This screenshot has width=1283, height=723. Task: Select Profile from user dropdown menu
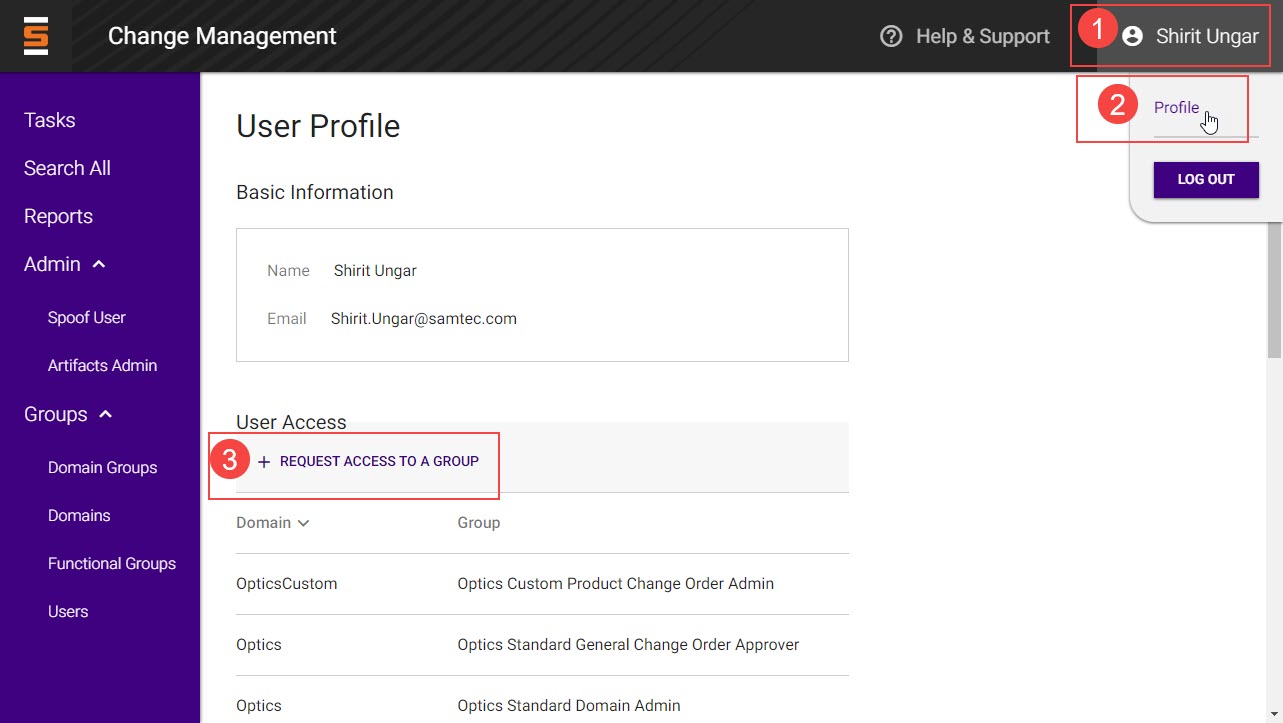pyautogui.click(x=1176, y=108)
